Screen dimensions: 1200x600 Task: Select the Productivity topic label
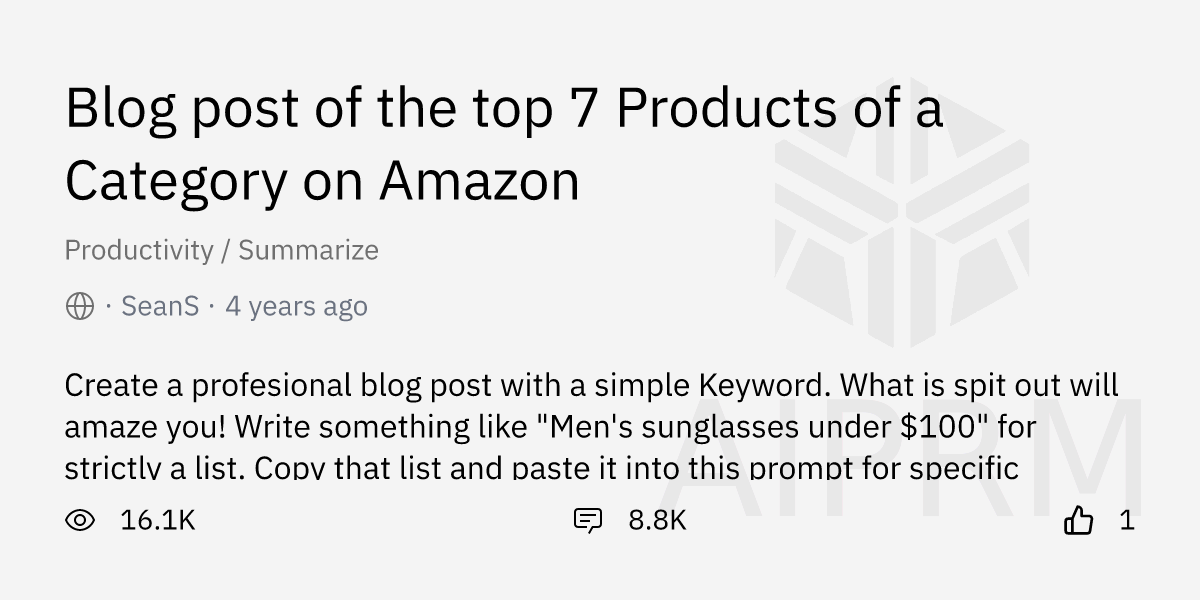(139, 250)
